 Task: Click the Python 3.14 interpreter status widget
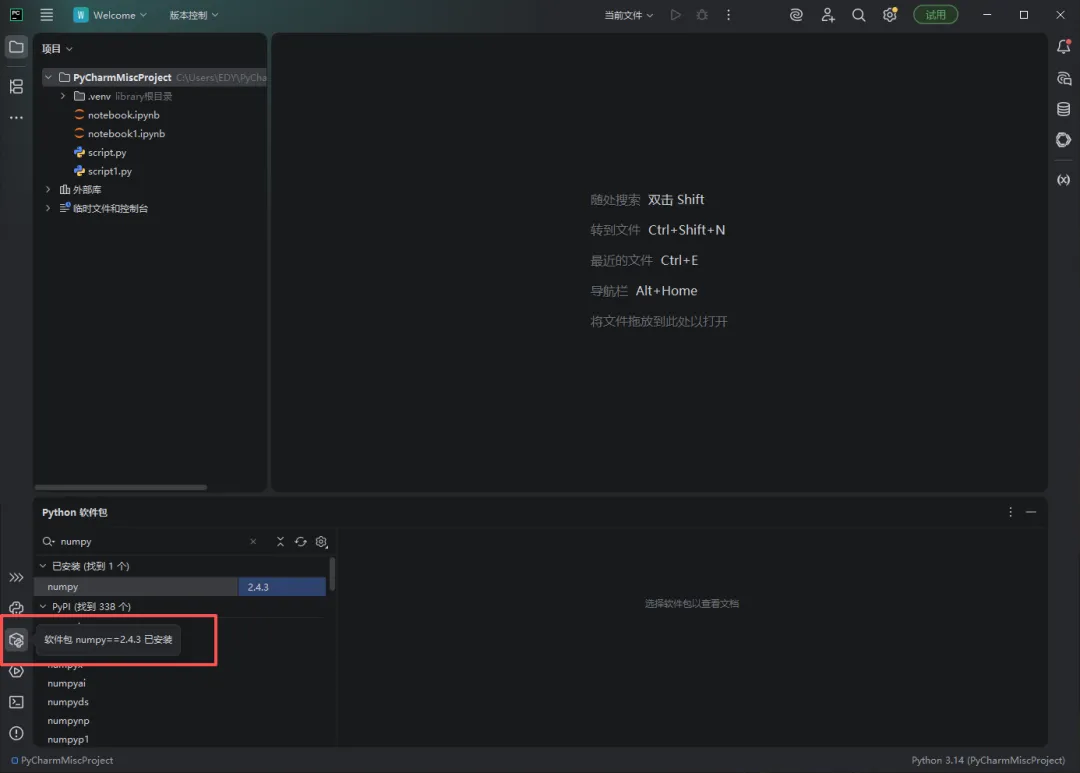[988, 761]
